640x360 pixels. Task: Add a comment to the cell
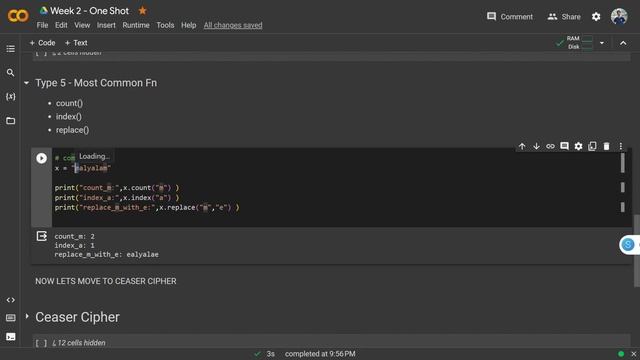point(564,146)
